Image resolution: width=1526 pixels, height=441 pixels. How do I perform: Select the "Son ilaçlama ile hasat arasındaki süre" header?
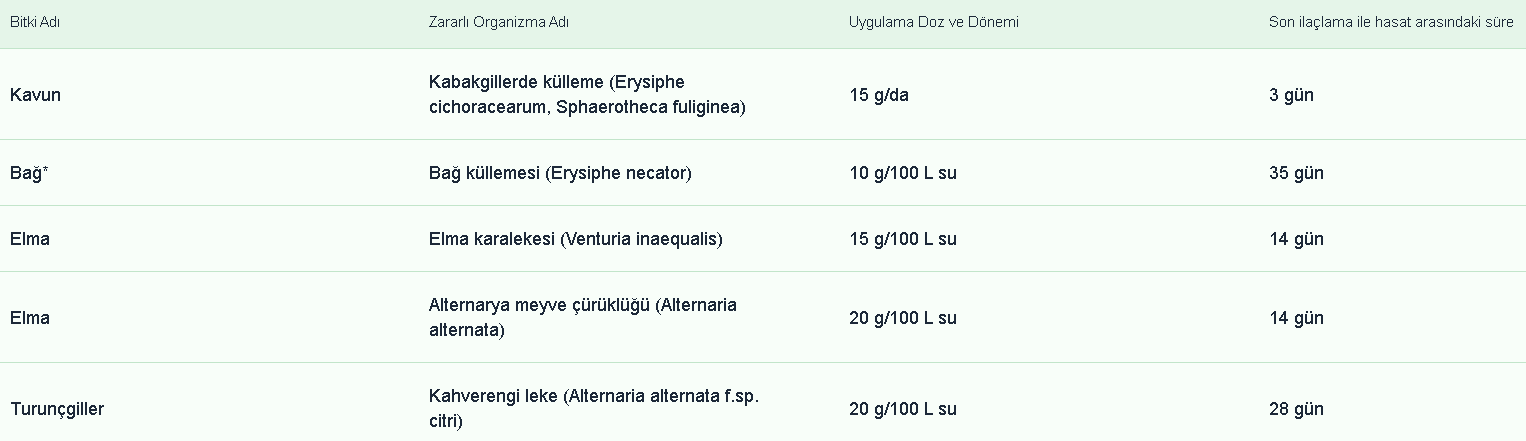click(1390, 22)
